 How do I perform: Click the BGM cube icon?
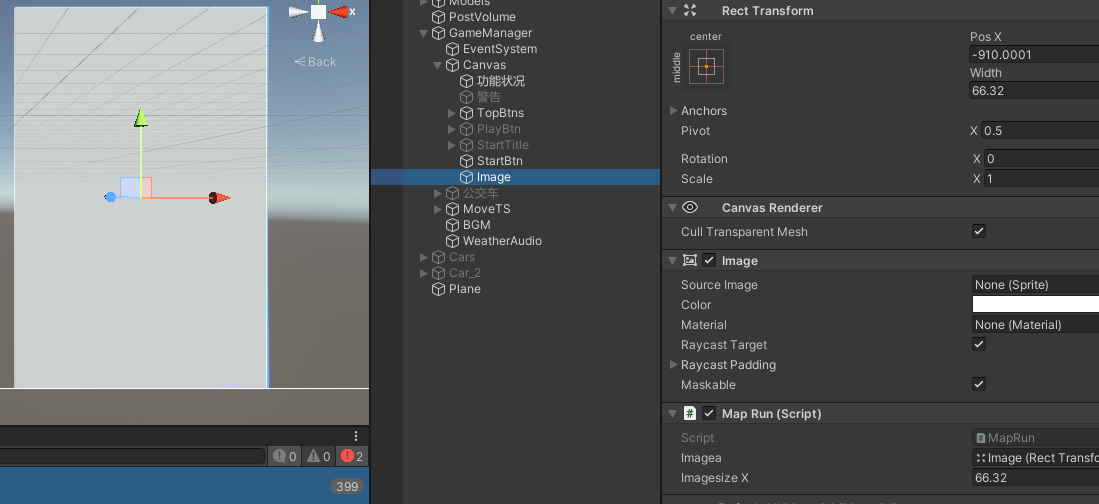tap(453, 225)
